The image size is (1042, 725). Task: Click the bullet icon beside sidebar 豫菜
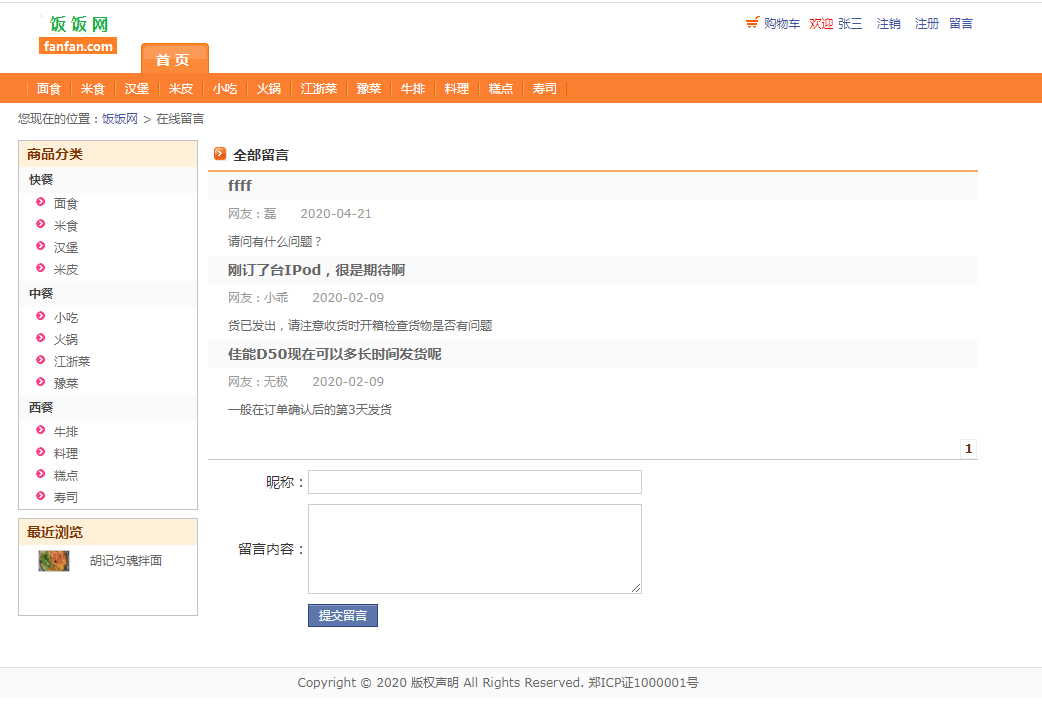click(x=41, y=381)
